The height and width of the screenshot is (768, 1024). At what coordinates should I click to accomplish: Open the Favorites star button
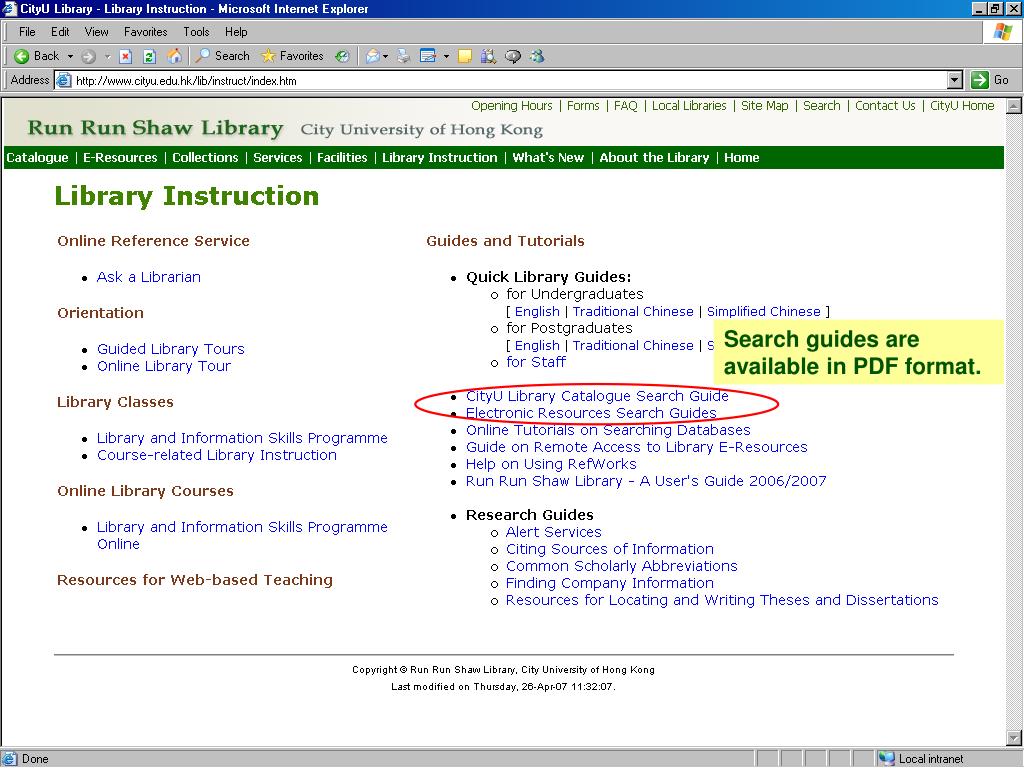pos(292,56)
